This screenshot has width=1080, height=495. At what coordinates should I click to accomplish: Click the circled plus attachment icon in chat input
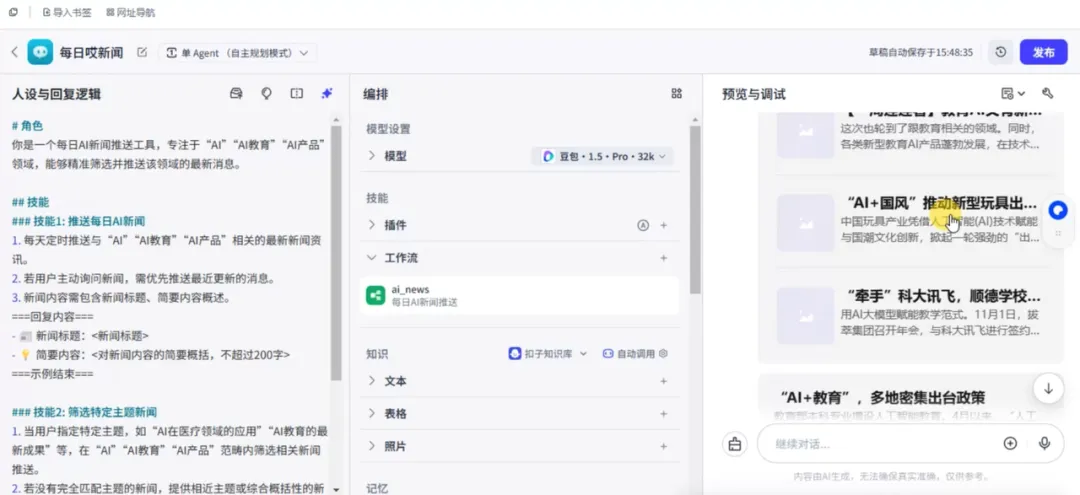[x=1010, y=443]
